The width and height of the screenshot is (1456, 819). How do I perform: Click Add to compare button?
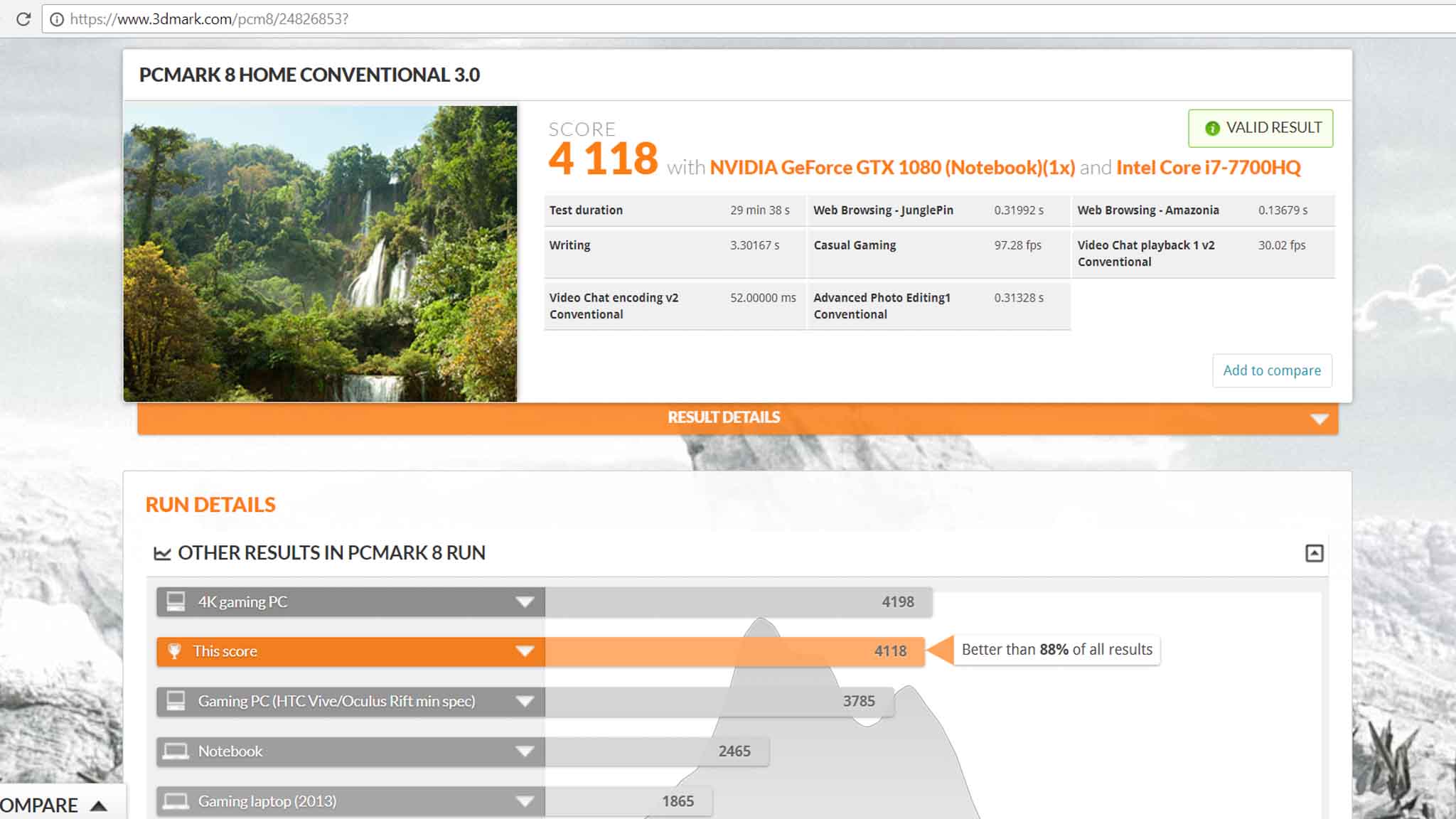(x=1272, y=370)
